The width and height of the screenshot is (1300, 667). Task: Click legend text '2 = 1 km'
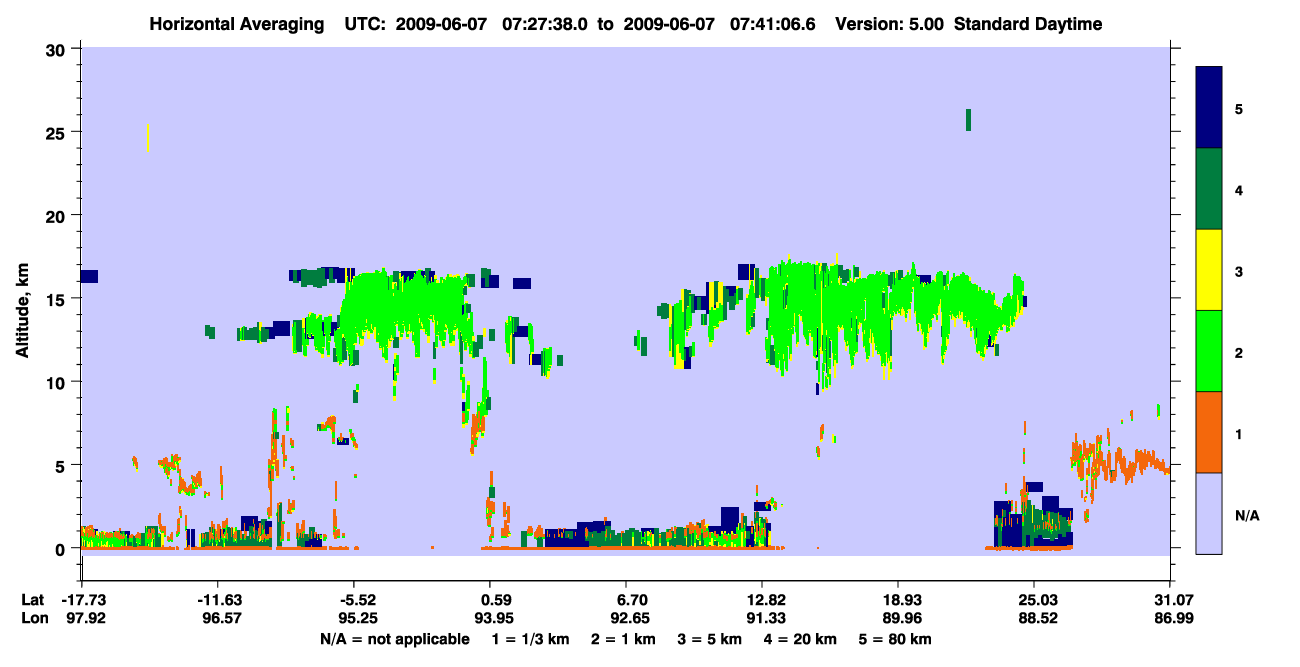coord(625,639)
